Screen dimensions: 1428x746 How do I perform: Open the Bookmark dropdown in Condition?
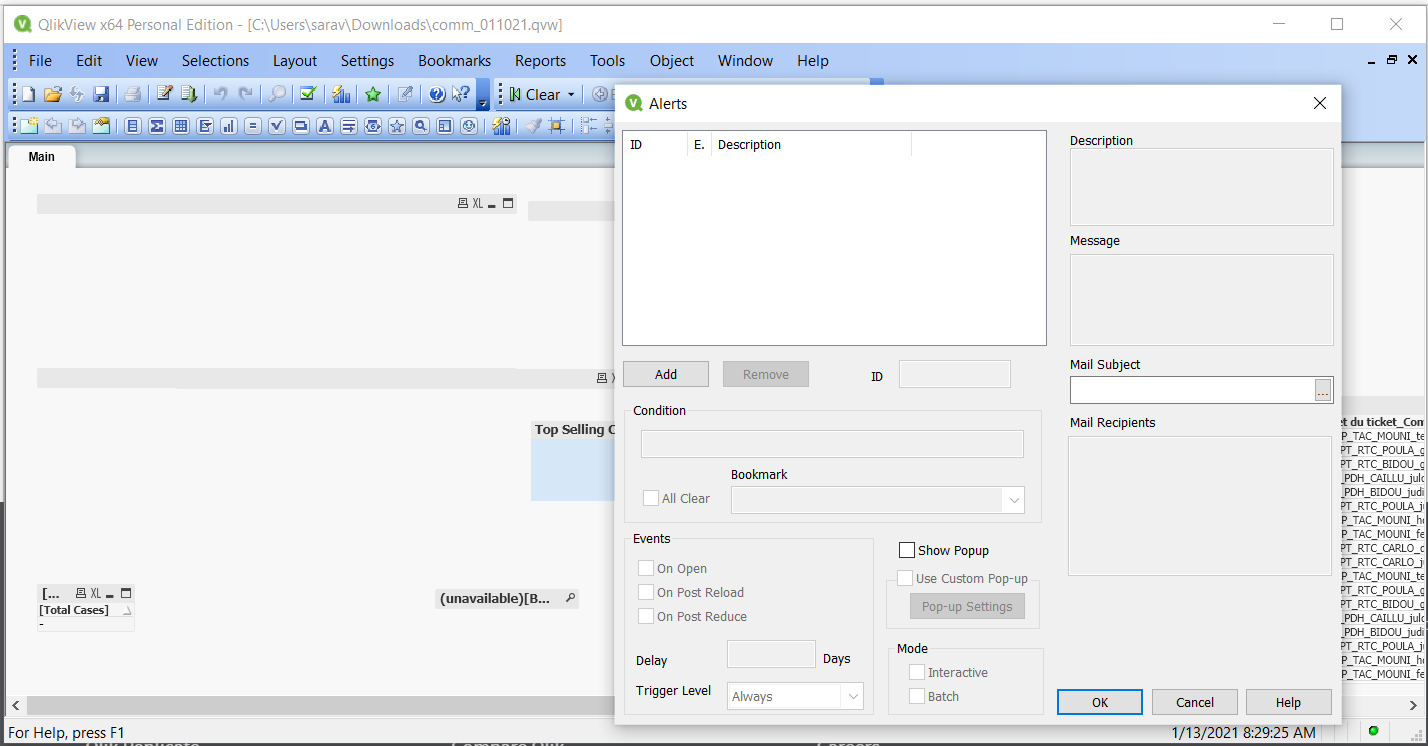point(1013,500)
